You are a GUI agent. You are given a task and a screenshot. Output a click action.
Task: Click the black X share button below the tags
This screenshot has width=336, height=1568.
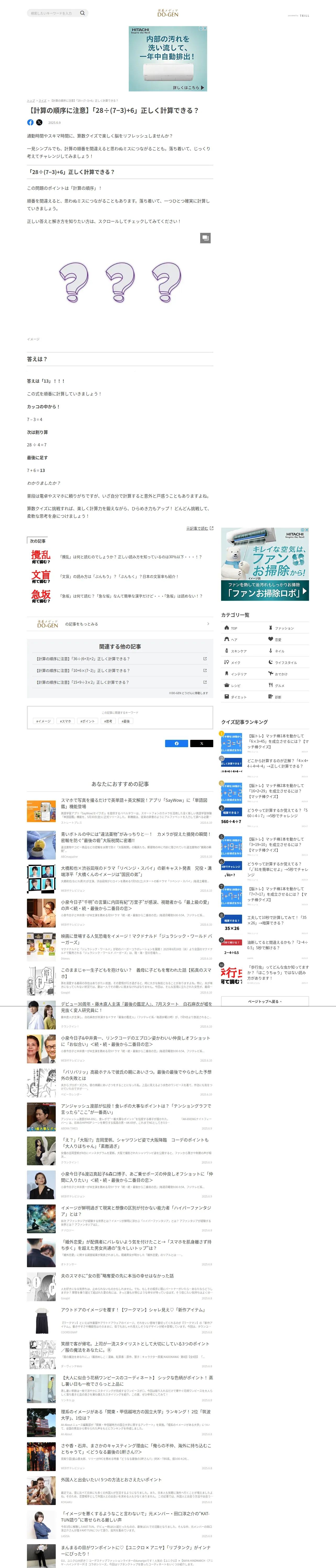click(x=202, y=743)
